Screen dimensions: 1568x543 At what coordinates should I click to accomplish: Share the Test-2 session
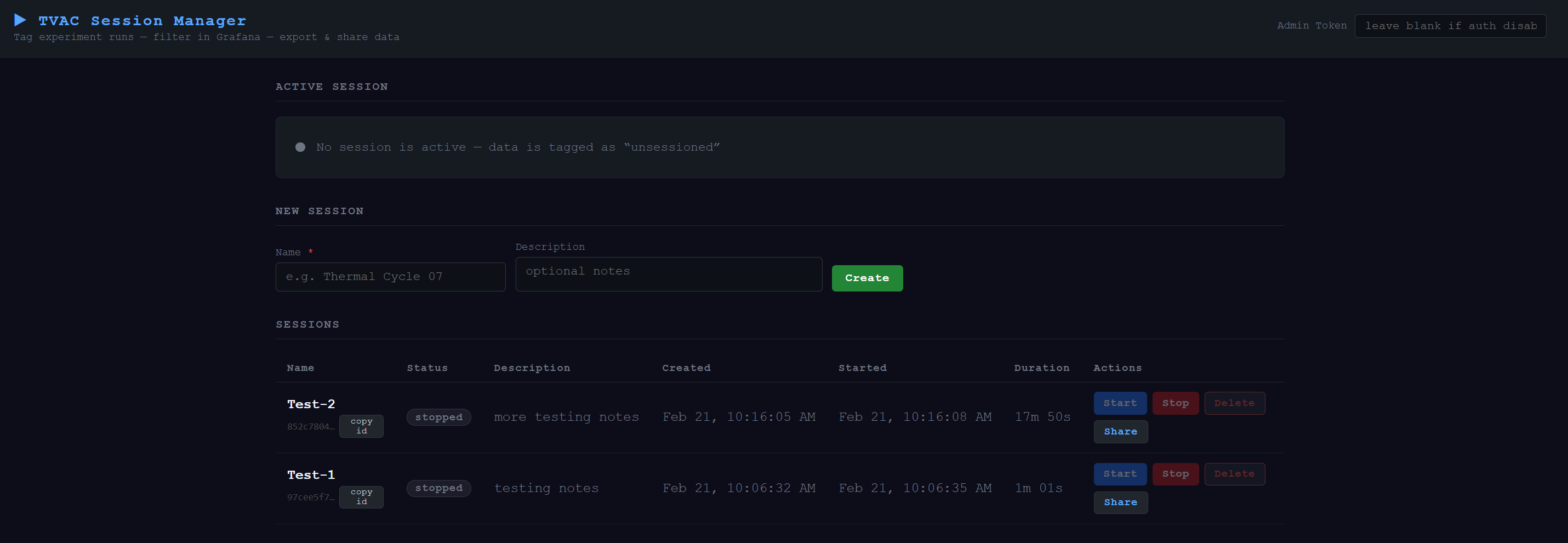click(x=1120, y=432)
